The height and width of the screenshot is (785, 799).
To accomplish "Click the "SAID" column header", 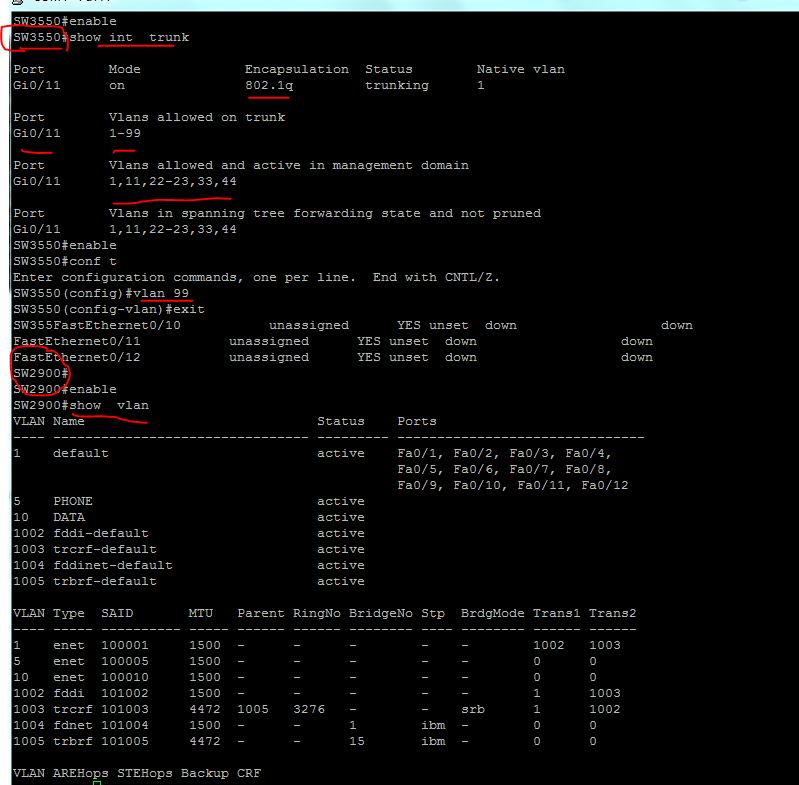I will pos(117,613).
